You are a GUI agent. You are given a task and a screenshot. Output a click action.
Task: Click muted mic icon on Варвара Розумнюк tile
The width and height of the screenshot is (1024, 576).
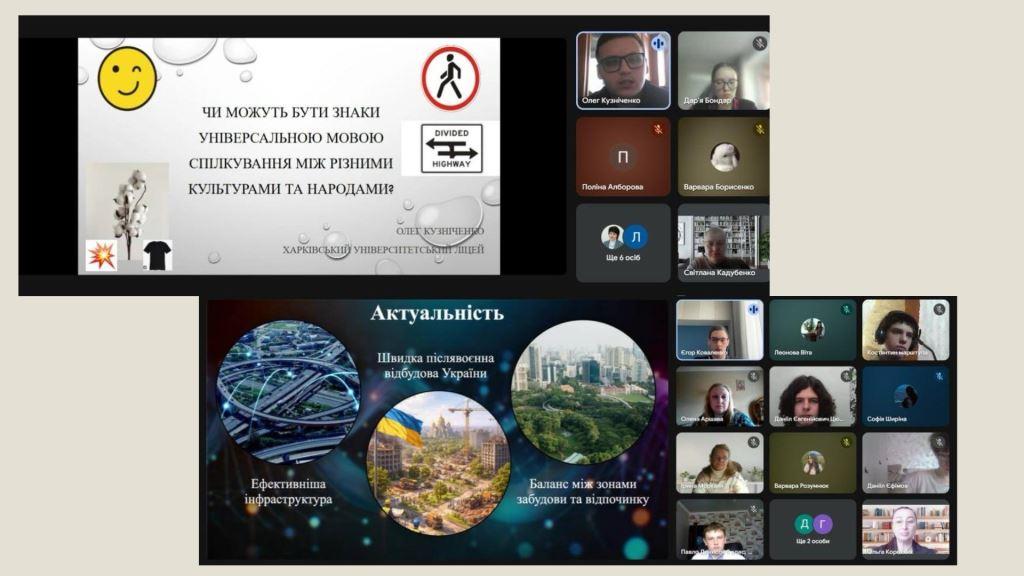pyautogui.click(x=846, y=442)
